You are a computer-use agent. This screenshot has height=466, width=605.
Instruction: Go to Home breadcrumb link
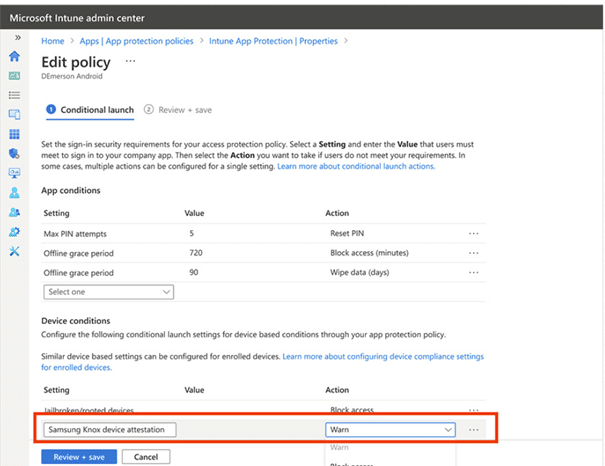[x=52, y=41]
